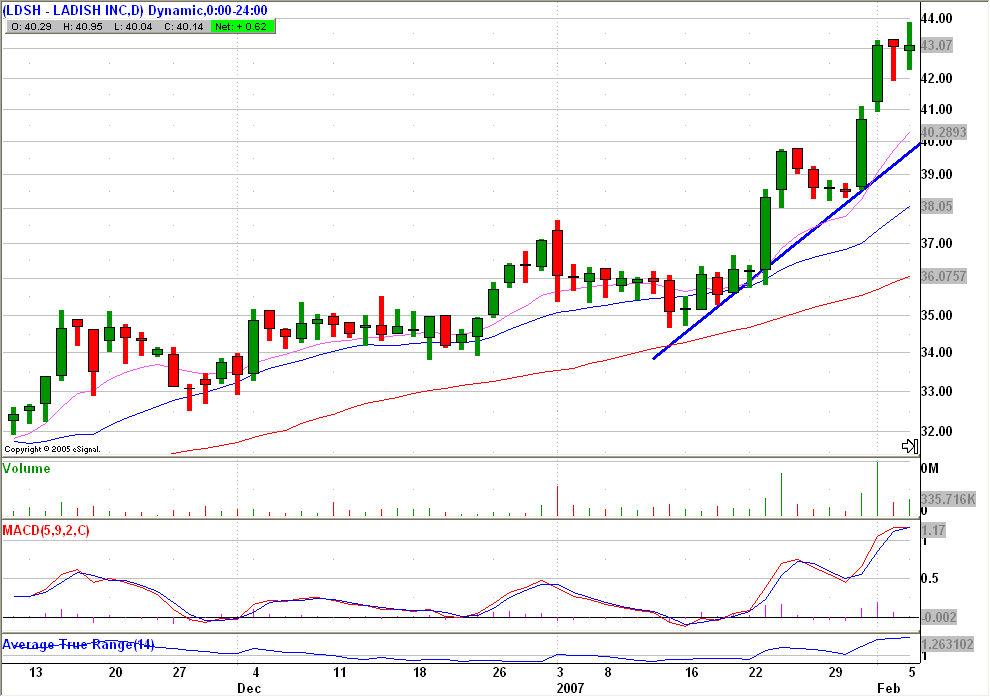This screenshot has height=697, width=990.
Task: Click the 1.263102 ATR value tag
Action: point(948,645)
